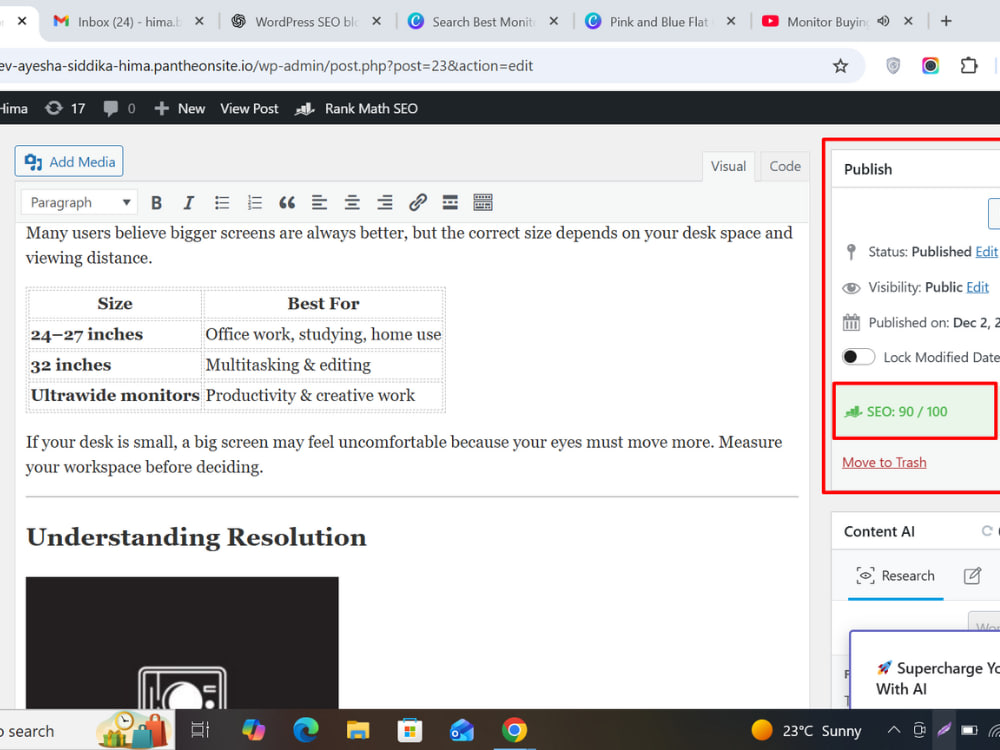The image size is (1000, 750).
Task: Click the address bar URL
Action: [x=267, y=66]
